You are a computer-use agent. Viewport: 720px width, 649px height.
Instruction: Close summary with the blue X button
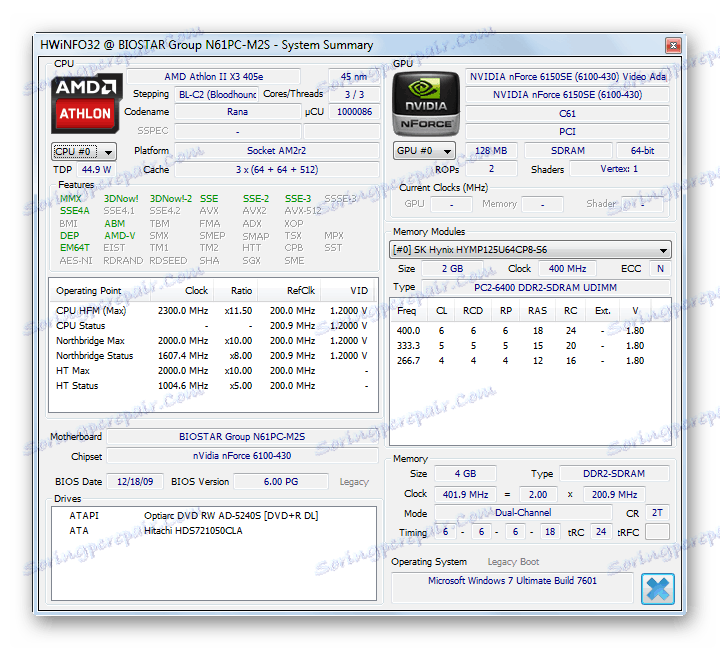658,588
